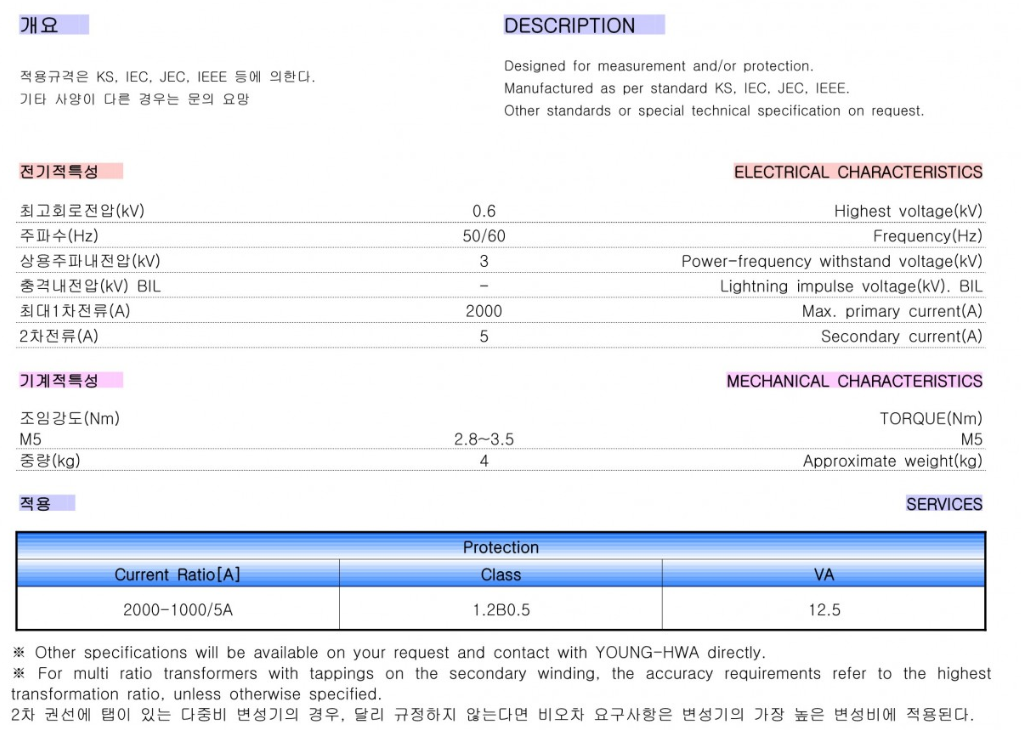Click the 12.5 VA value cell
Image resolution: width=1021 pixels, height=730 pixels.
pos(824,610)
